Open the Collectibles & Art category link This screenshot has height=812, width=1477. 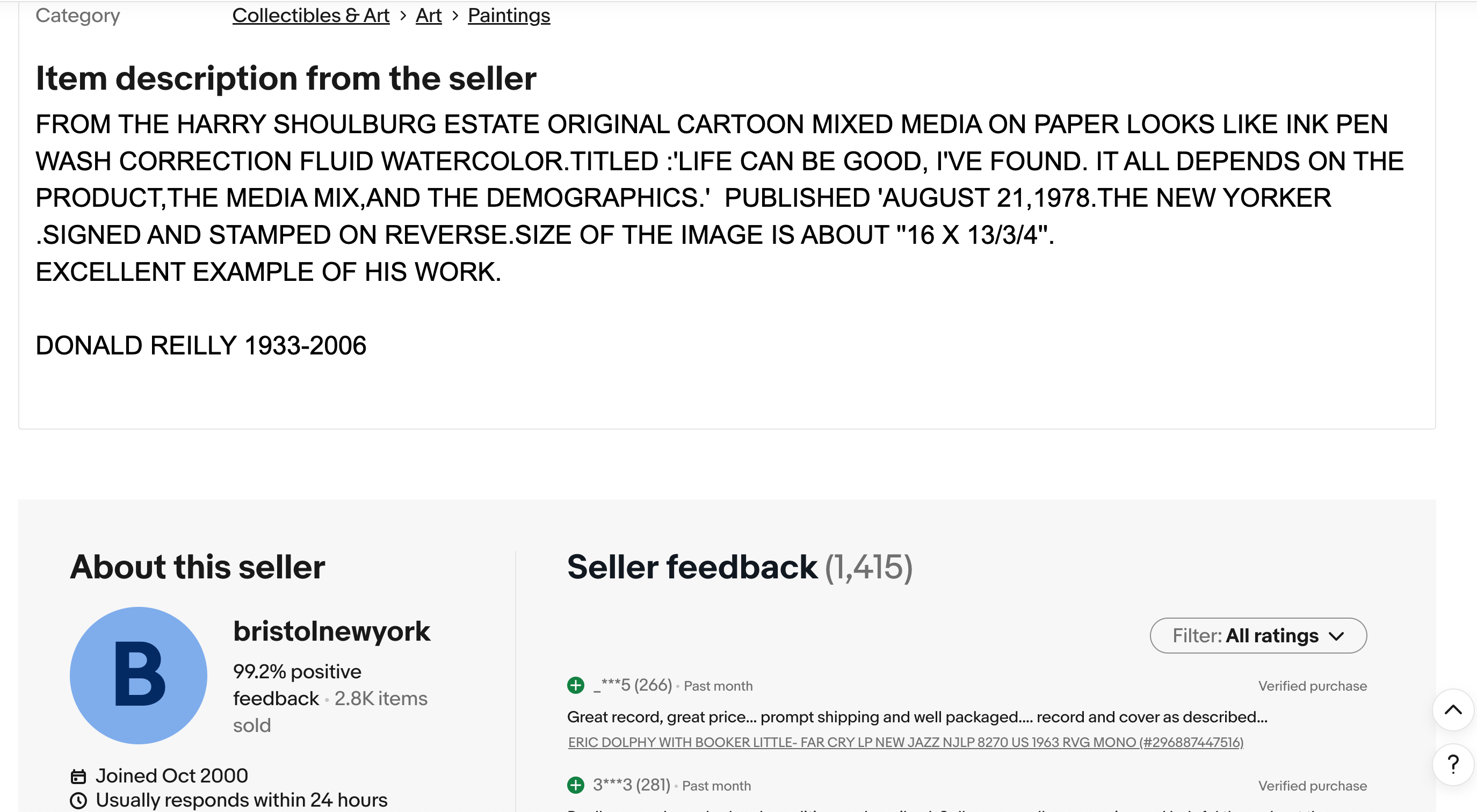(x=310, y=16)
